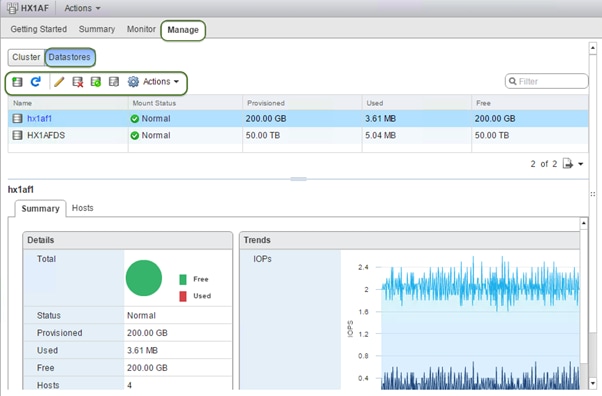Click the create datastore icon

pos(17,82)
